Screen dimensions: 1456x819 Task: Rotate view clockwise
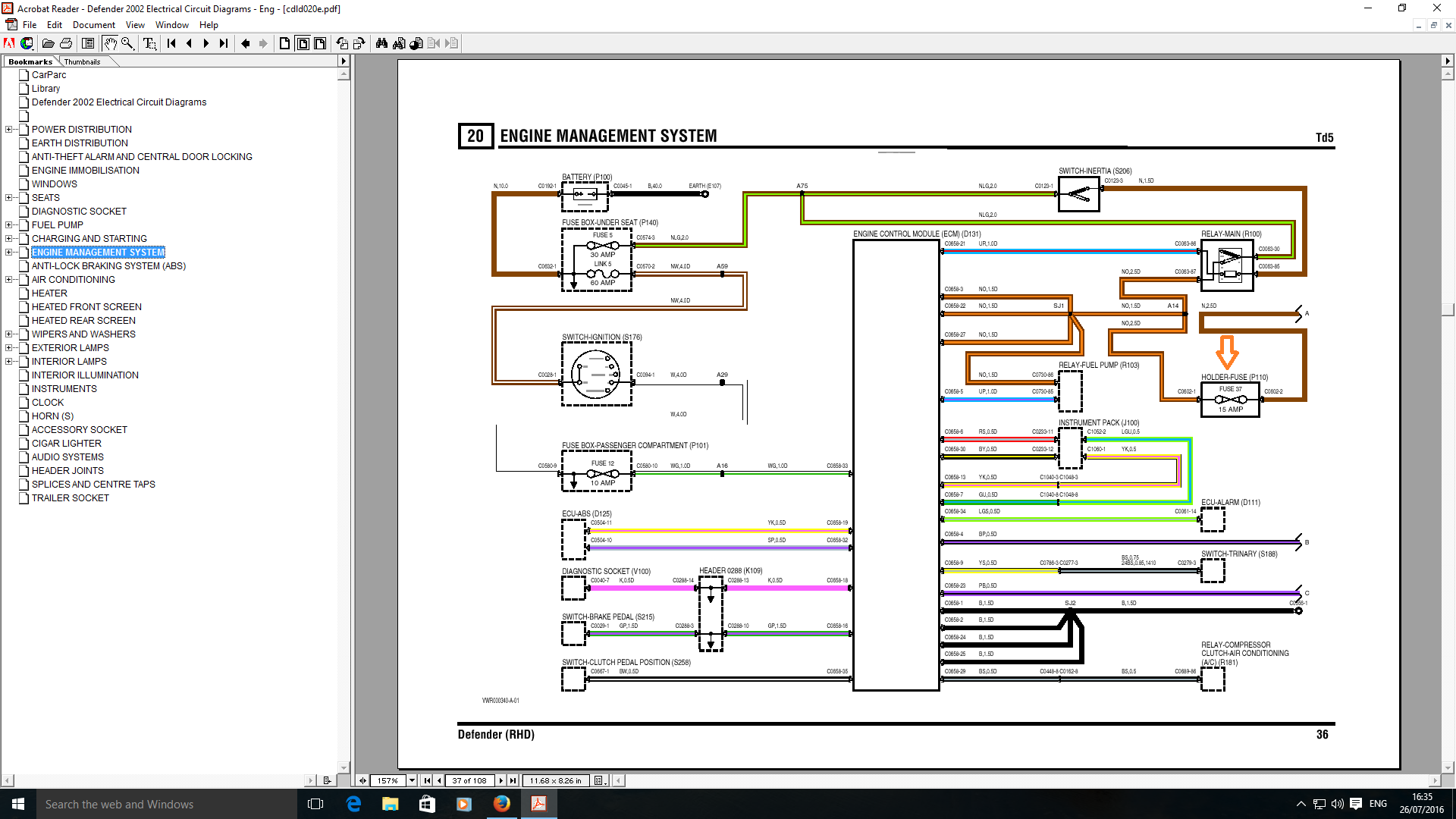tap(359, 43)
